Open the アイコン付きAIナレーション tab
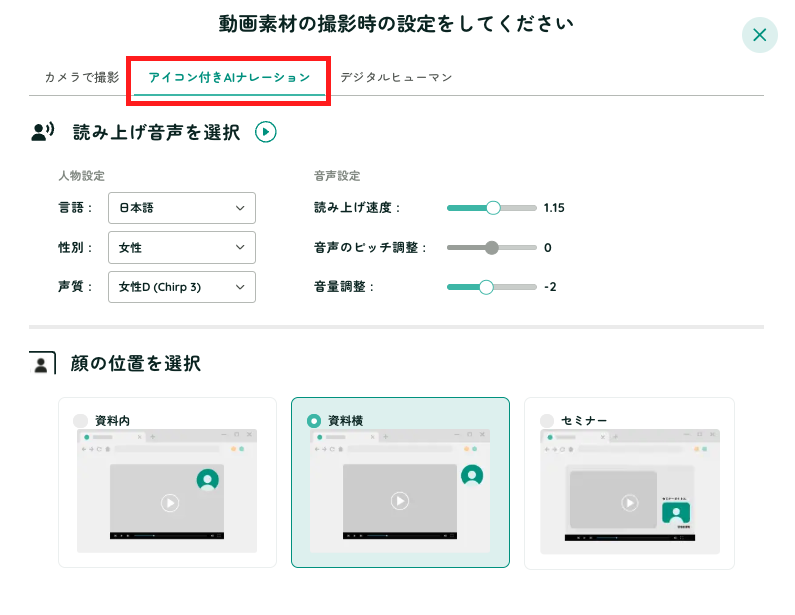 (x=229, y=77)
